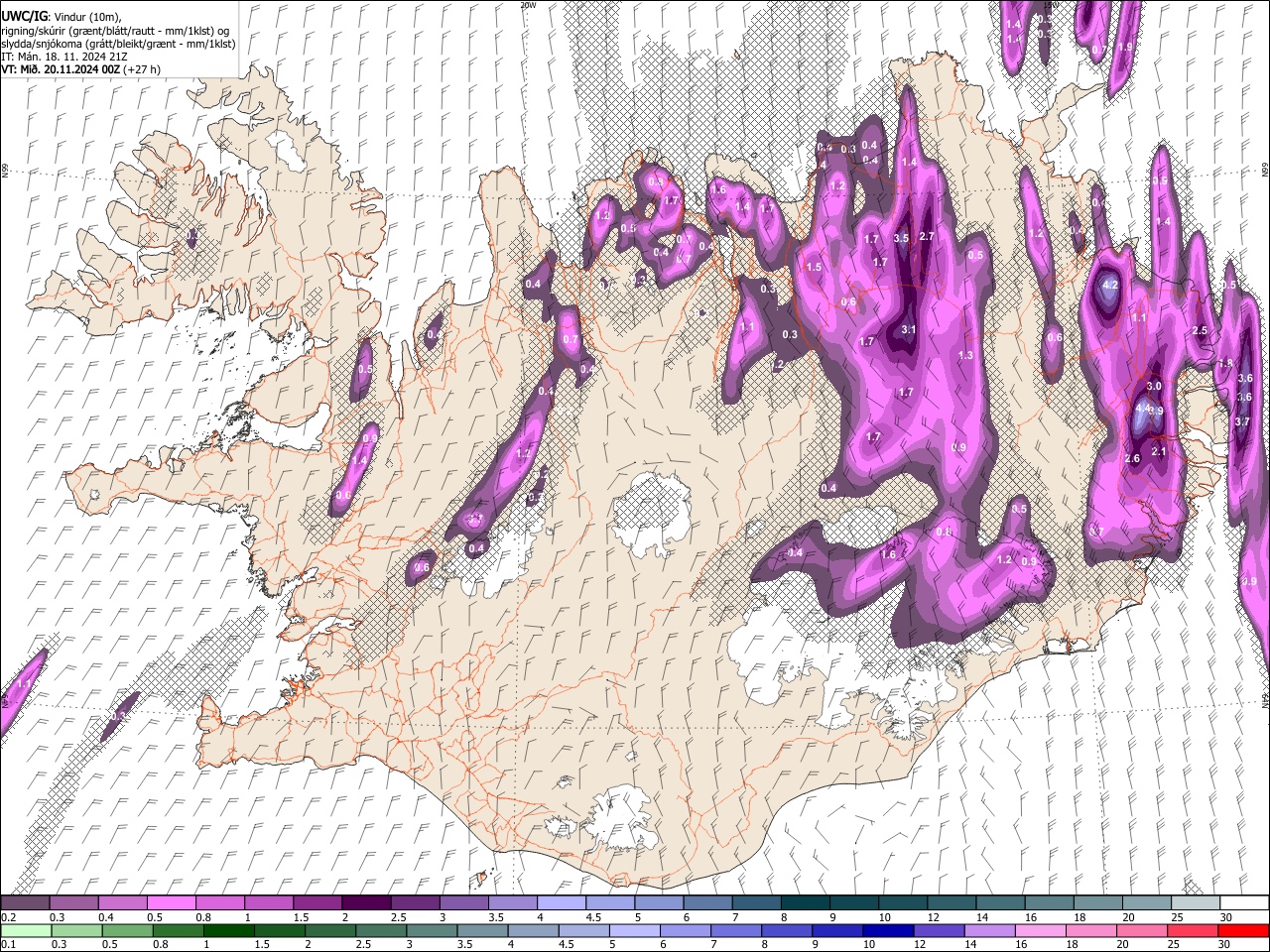Select the 3.5 map label beside 2.7
This screenshot has height=952, width=1270.
[901, 238]
